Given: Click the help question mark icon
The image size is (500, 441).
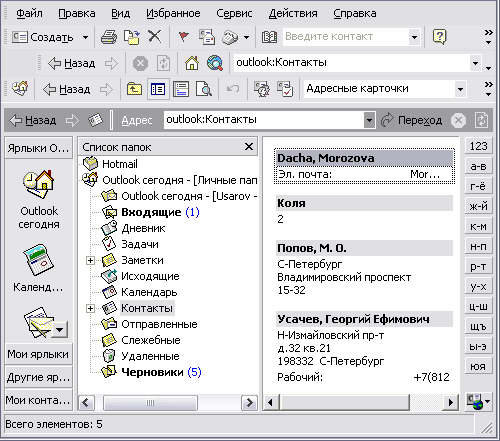Looking at the screenshot, I should tap(439, 37).
